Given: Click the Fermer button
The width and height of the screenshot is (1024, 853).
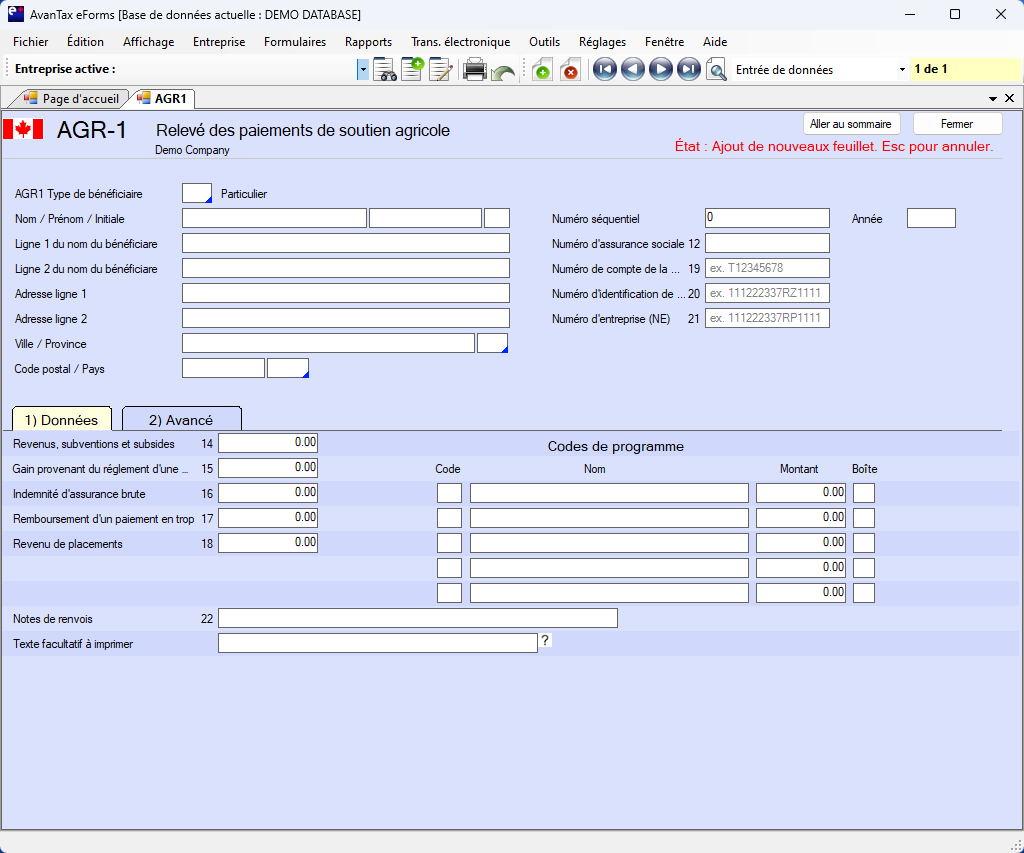Looking at the screenshot, I should point(957,123).
